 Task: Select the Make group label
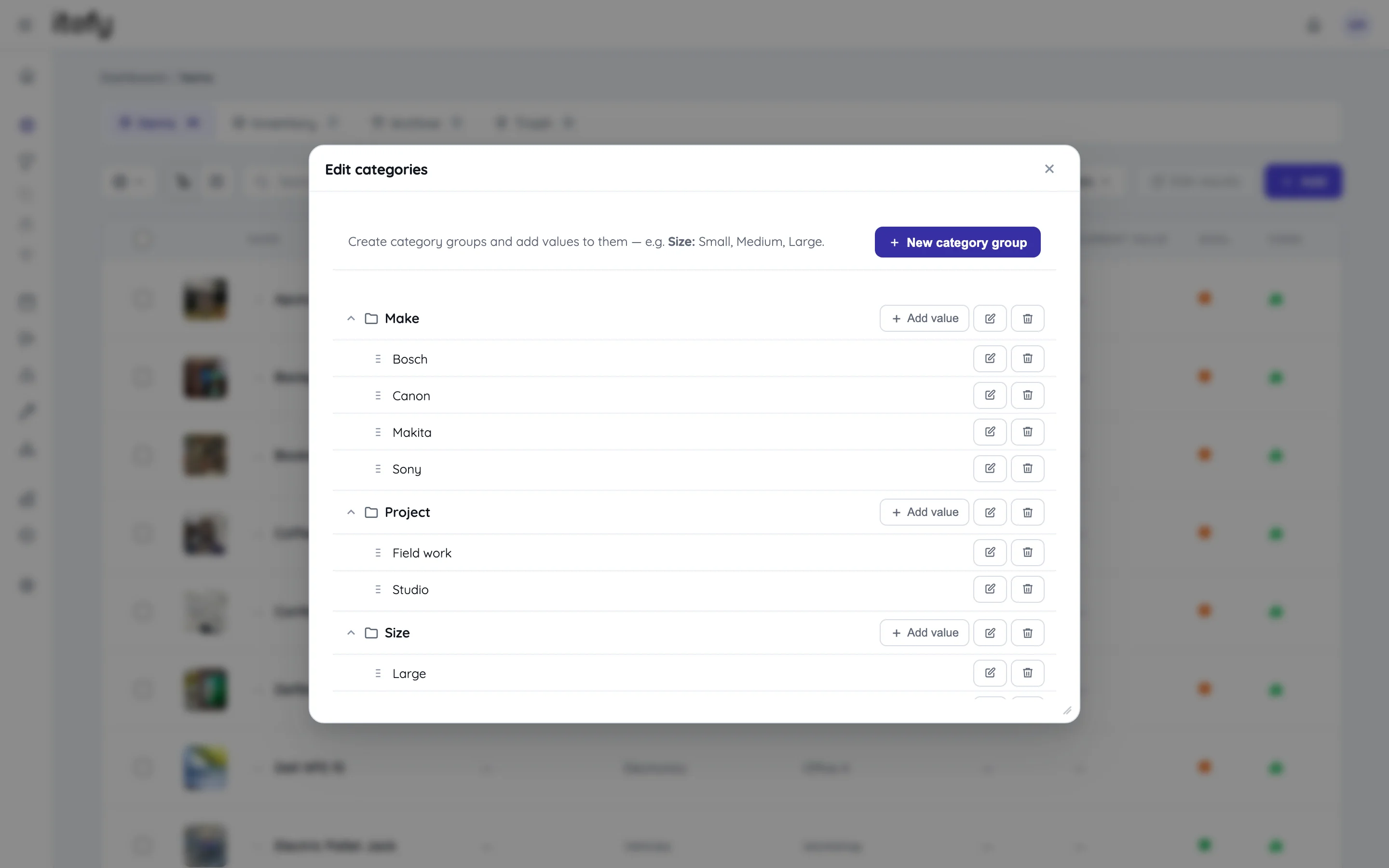(x=402, y=319)
